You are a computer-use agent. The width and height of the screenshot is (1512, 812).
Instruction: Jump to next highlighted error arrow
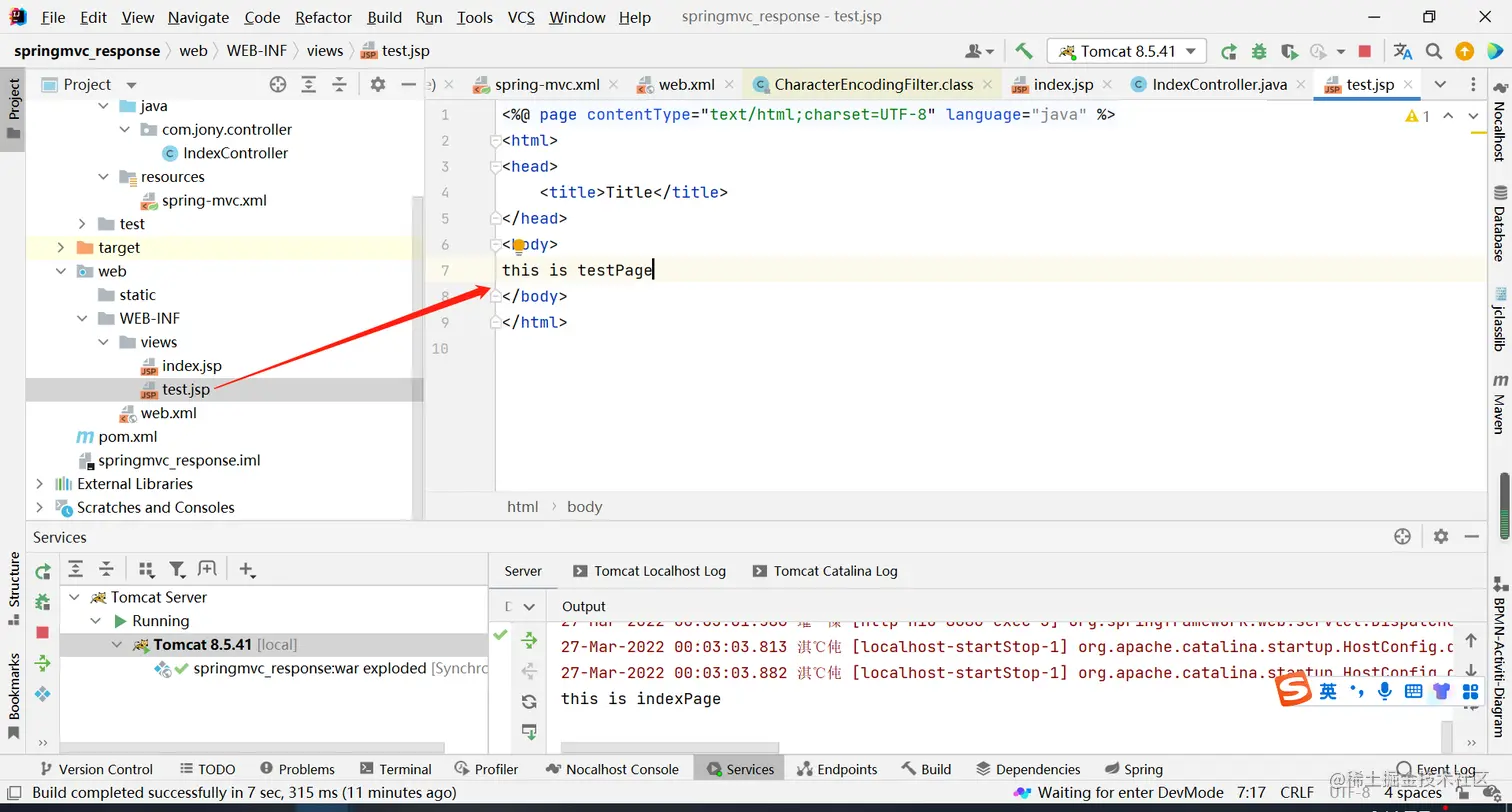pyautogui.click(x=1474, y=116)
